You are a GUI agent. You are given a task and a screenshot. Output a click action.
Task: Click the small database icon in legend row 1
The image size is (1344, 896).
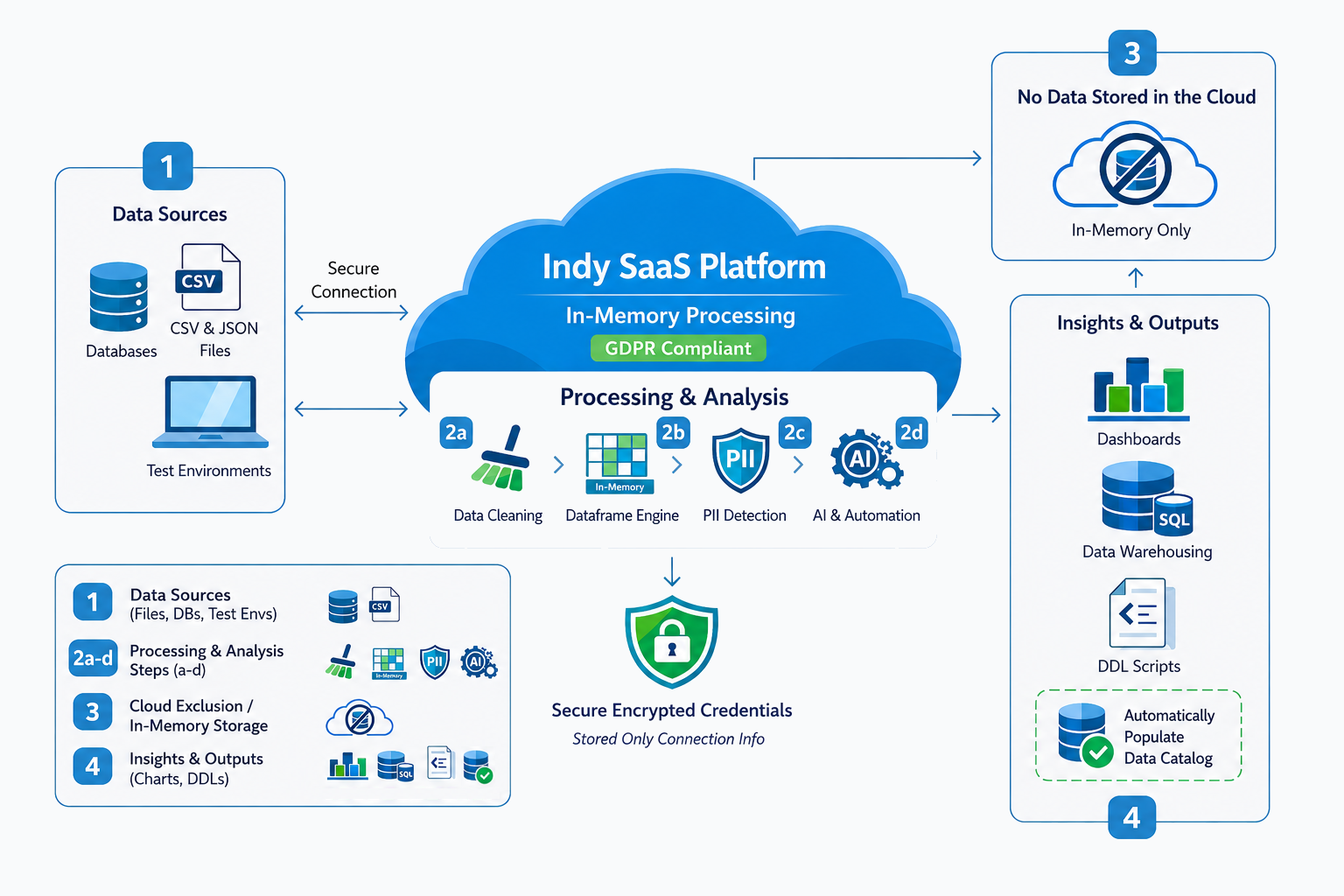[343, 606]
